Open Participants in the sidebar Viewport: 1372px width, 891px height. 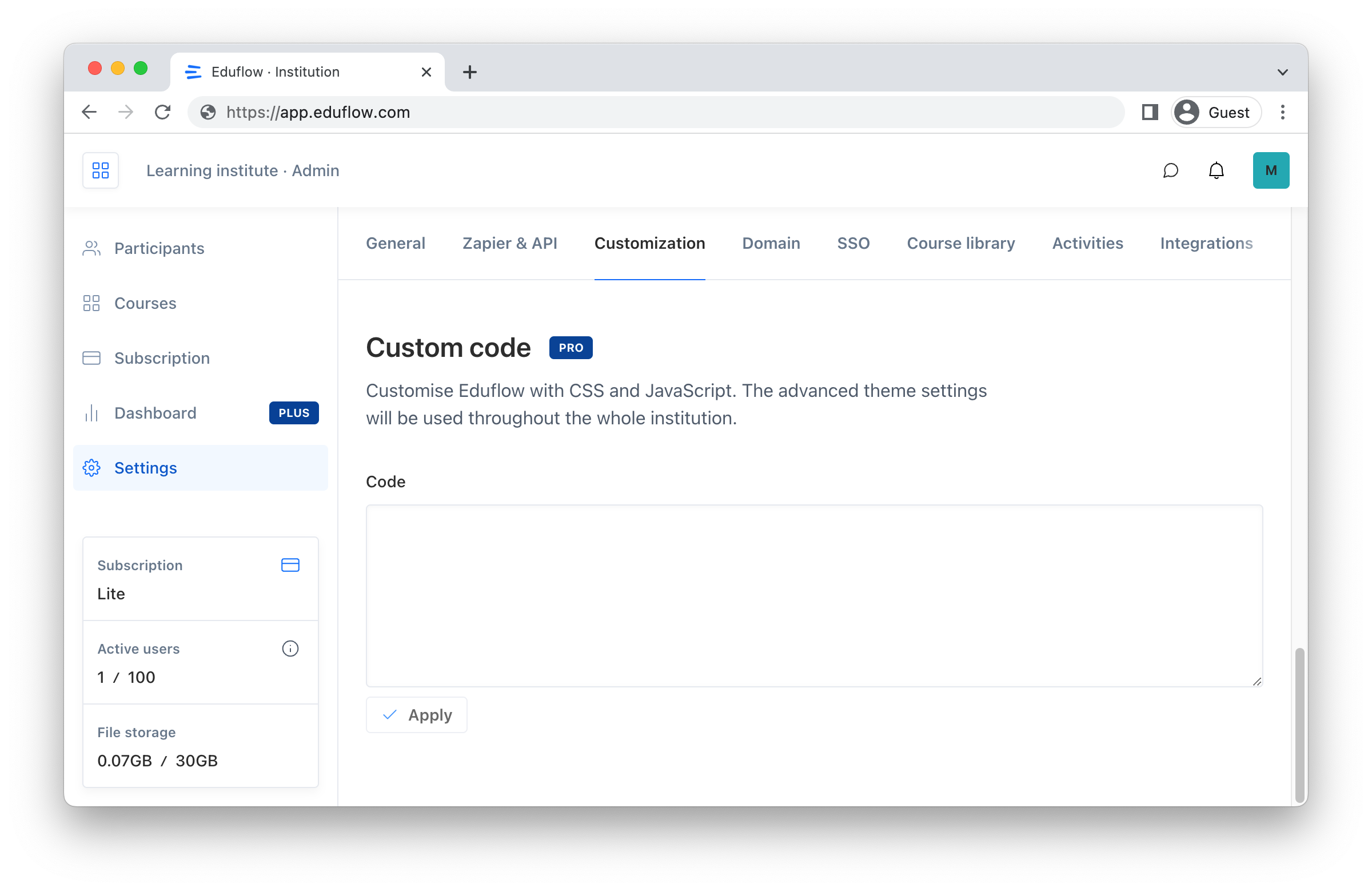point(201,249)
